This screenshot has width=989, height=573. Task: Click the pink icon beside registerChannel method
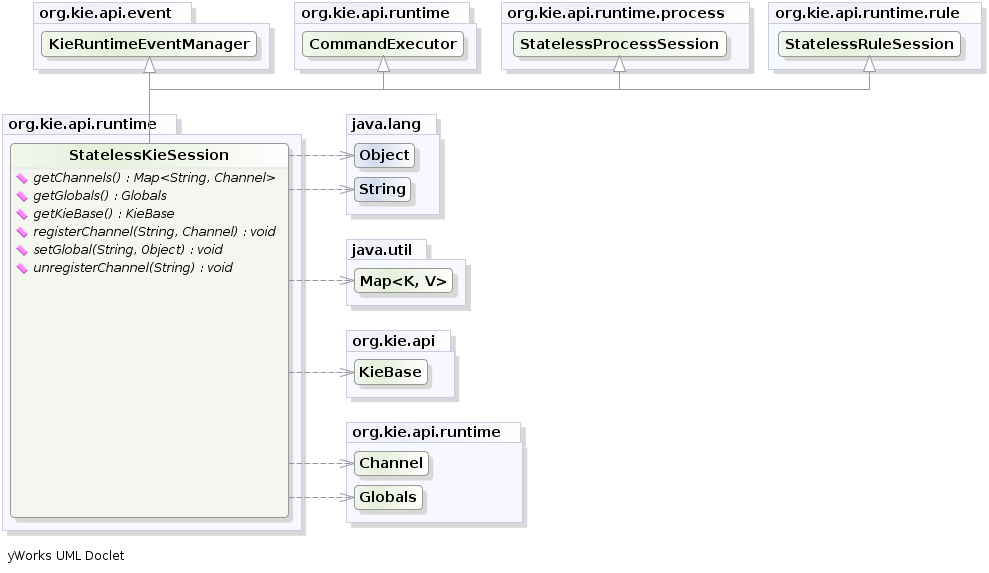(22, 232)
